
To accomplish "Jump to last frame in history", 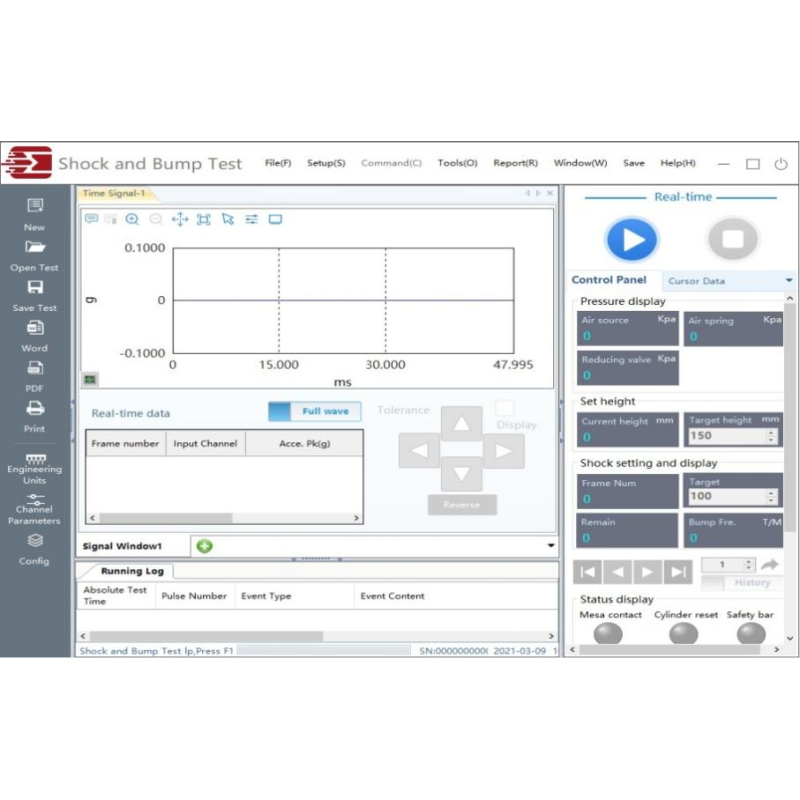I will point(678,571).
